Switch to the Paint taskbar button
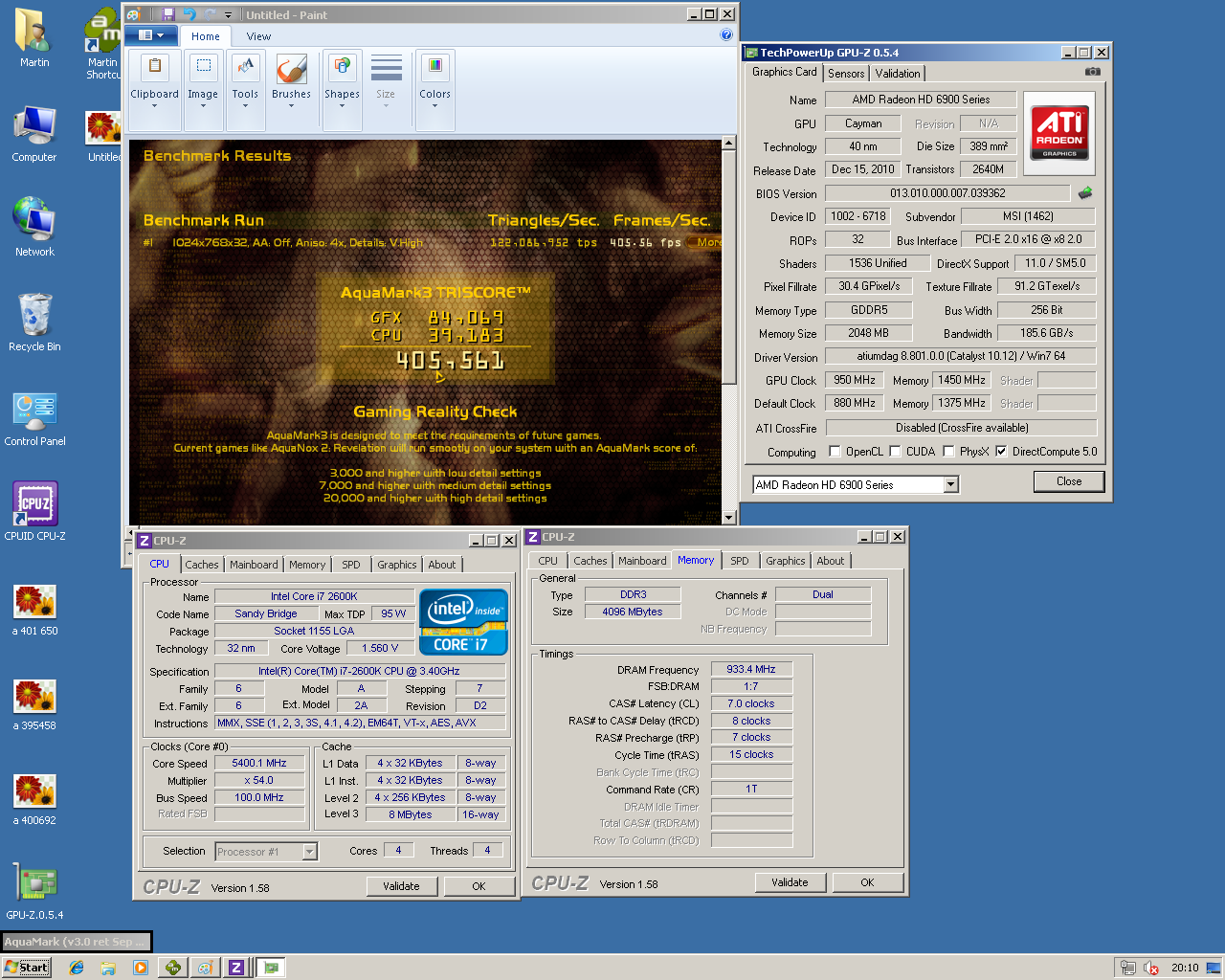 [204, 968]
